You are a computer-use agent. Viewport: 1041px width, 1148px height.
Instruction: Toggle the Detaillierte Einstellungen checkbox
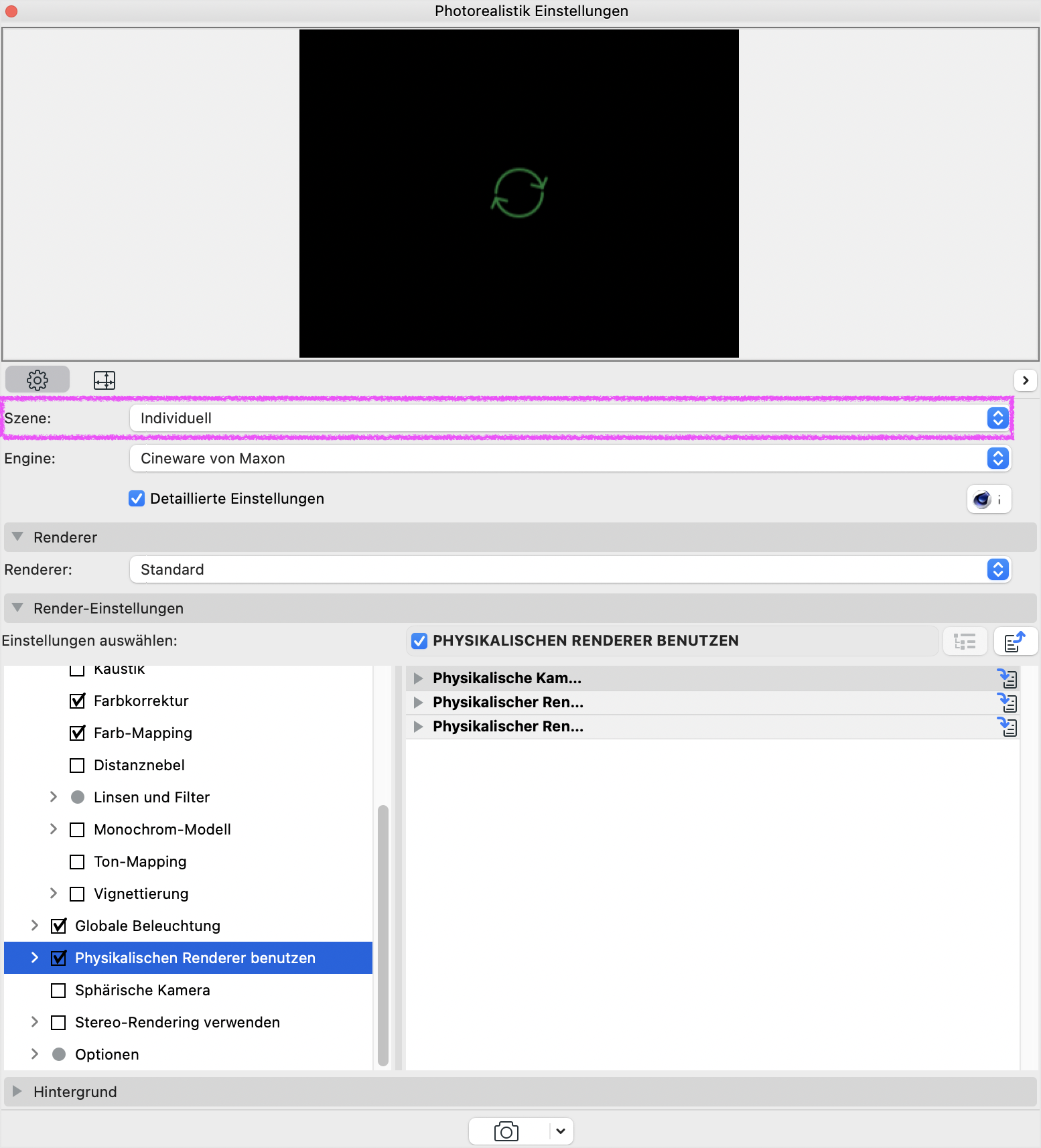[x=137, y=498]
